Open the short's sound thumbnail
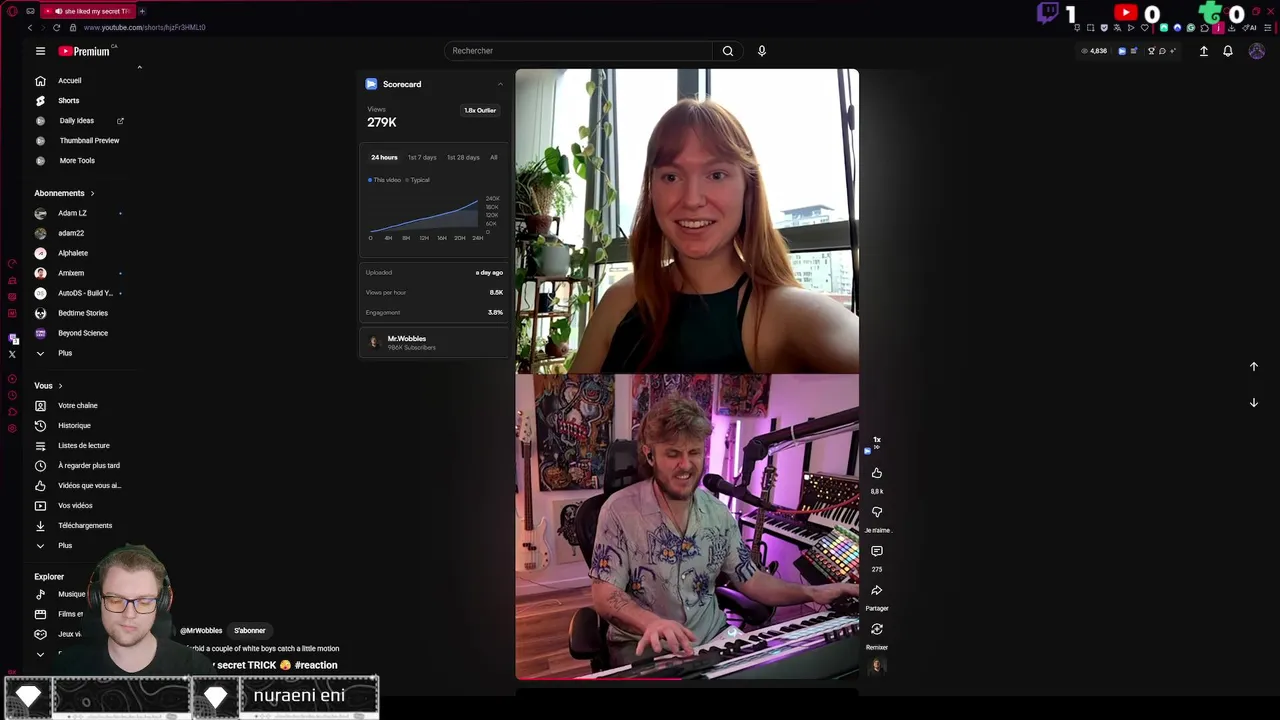 point(877,666)
